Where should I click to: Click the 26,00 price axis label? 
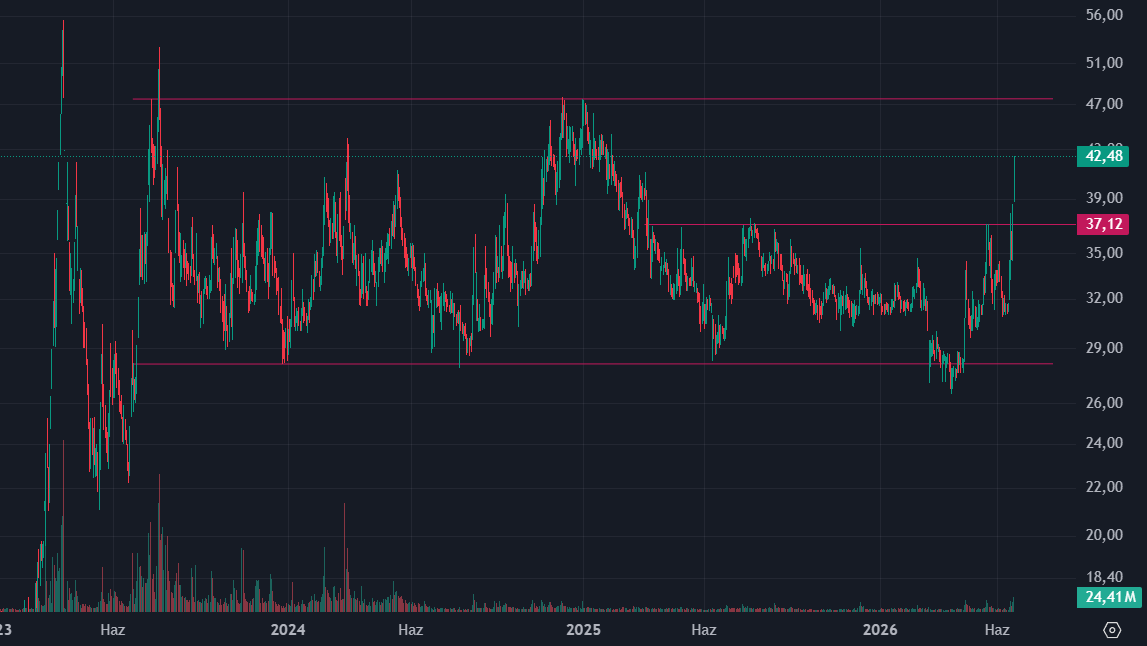tap(1104, 402)
